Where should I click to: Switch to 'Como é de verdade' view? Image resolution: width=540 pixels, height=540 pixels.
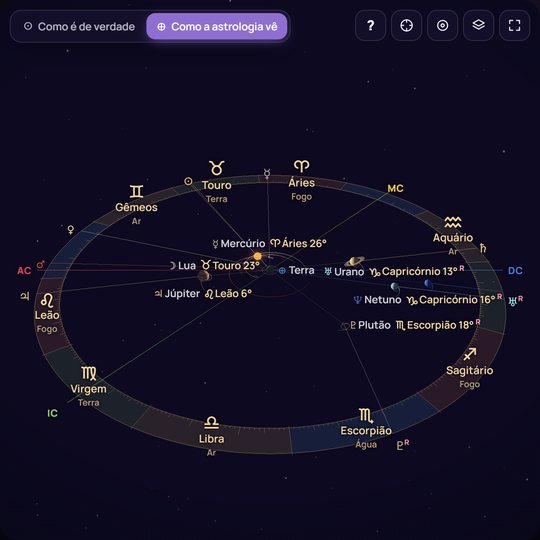click(x=79, y=27)
